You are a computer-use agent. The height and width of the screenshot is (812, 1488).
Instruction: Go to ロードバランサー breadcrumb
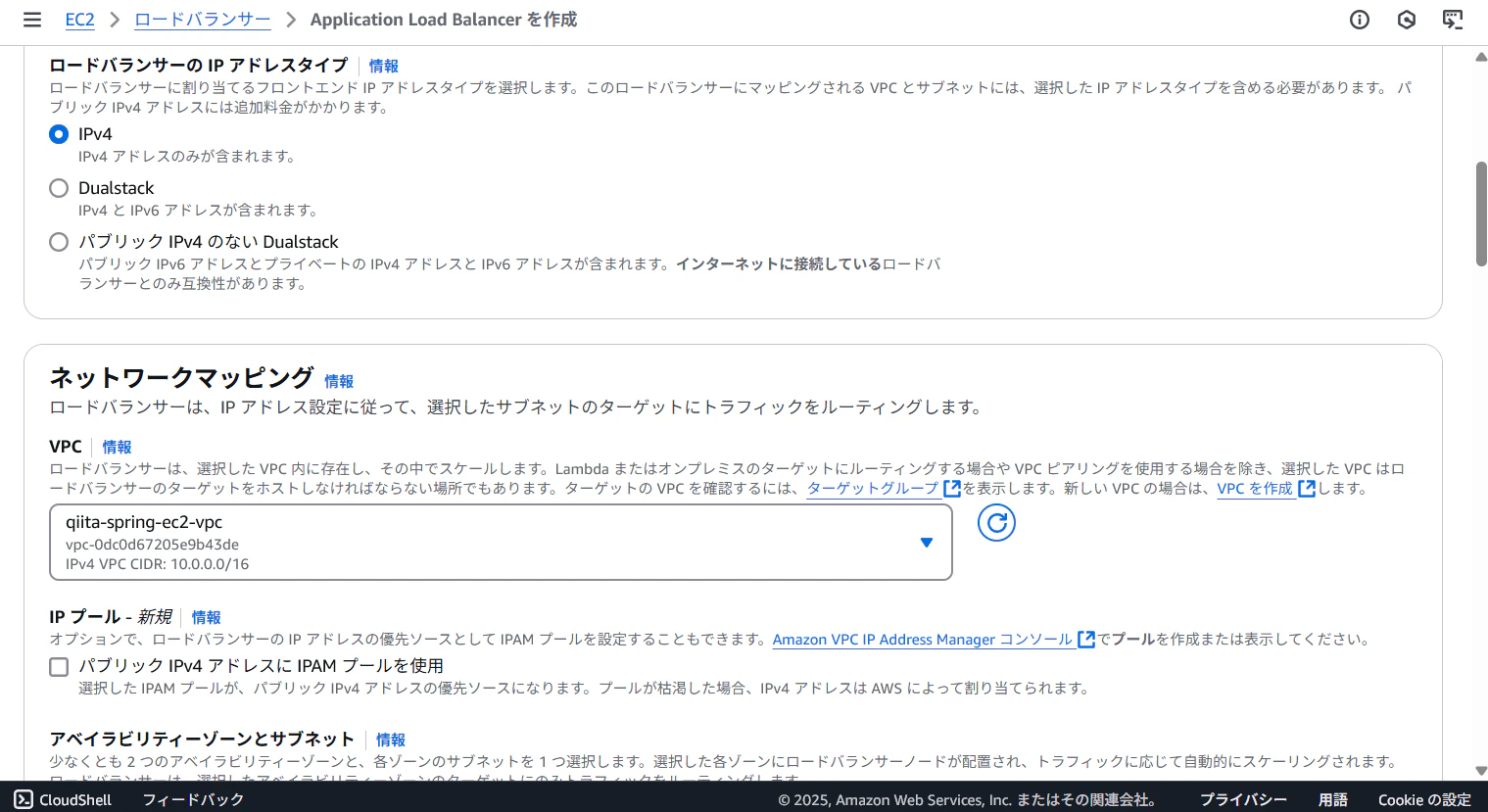click(203, 20)
